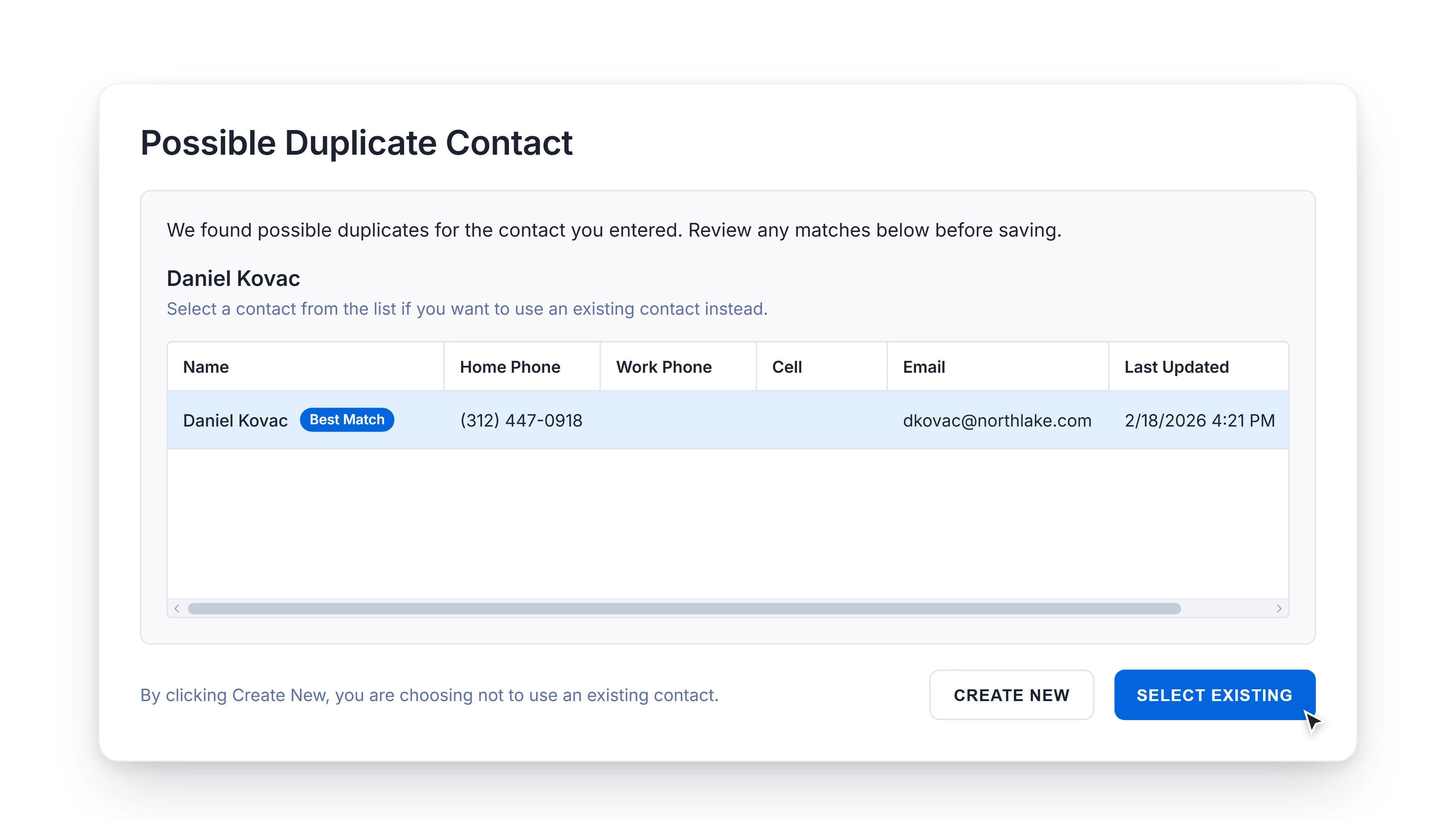Click the left scroll arrow in the table
Screen dimensions: 1456x819
click(177, 608)
